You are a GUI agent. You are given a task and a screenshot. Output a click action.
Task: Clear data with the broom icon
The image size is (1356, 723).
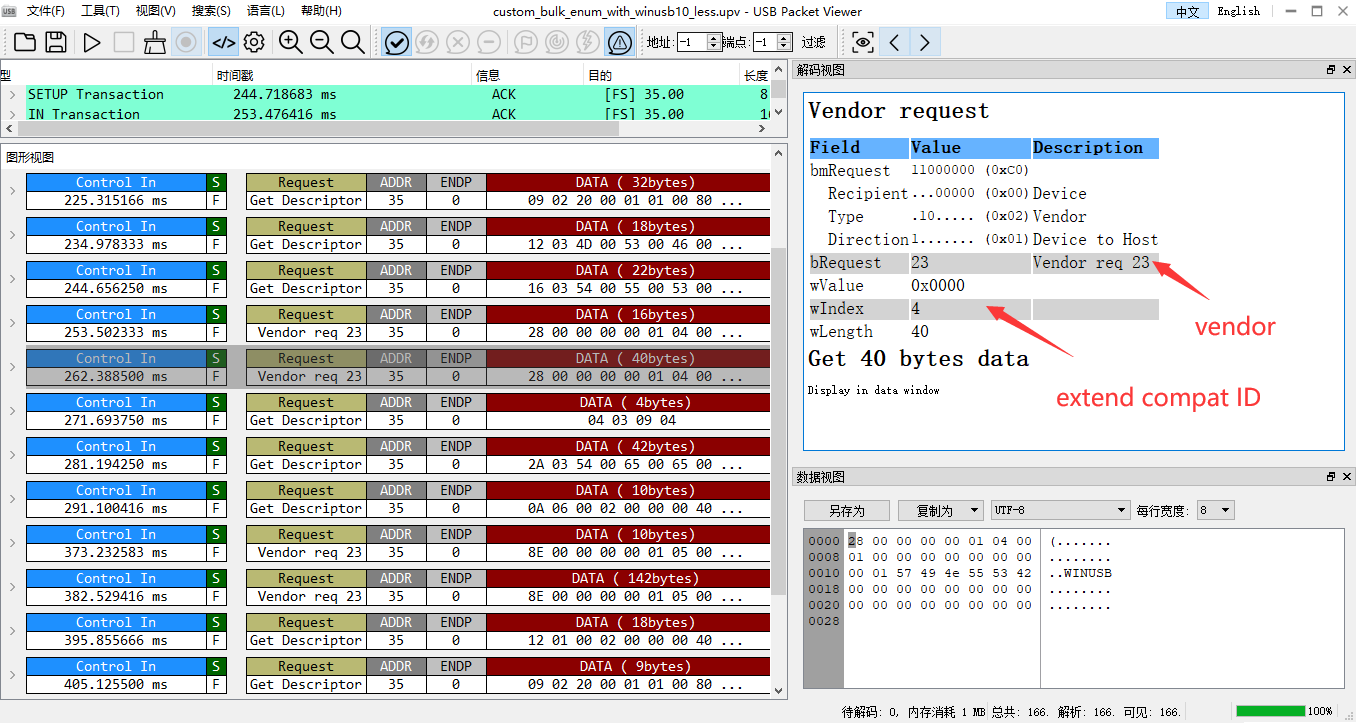(154, 42)
